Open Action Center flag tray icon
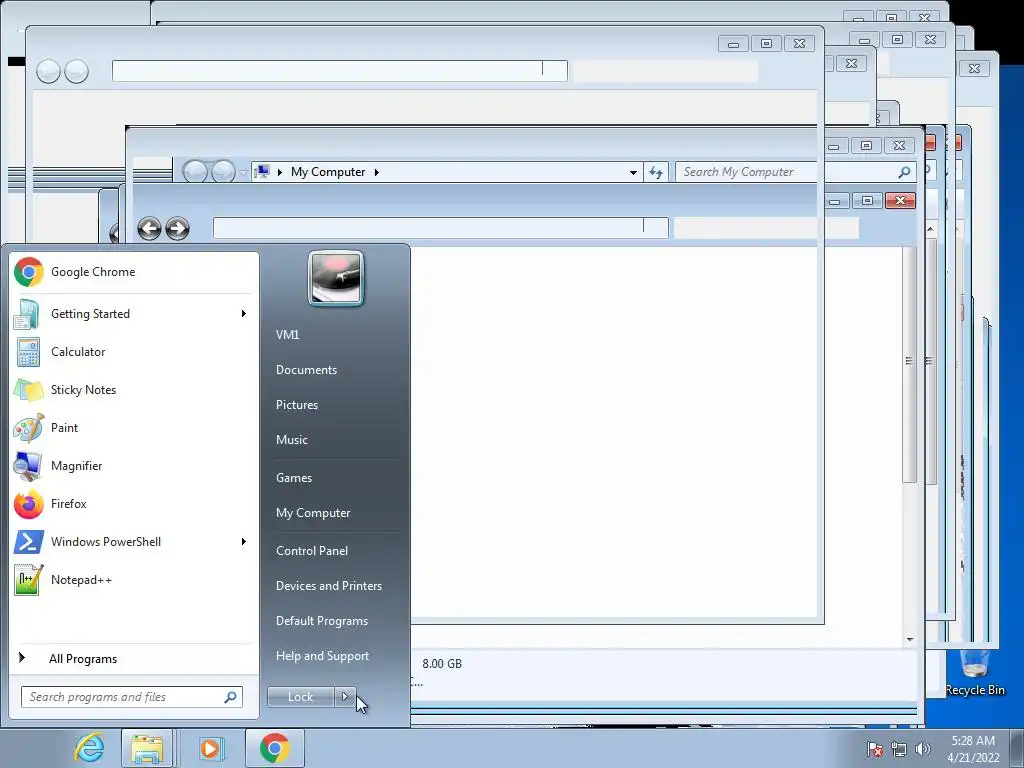1024x768 pixels. tap(875, 749)
